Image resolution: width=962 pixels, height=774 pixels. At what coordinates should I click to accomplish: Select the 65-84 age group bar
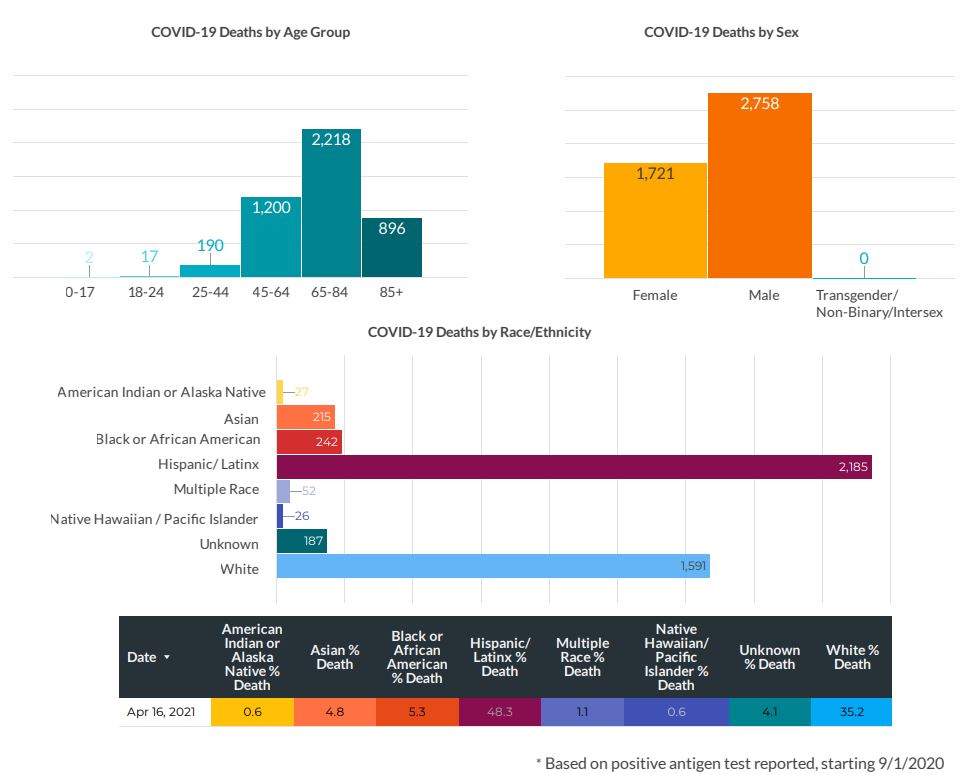[x=331, y=203]
